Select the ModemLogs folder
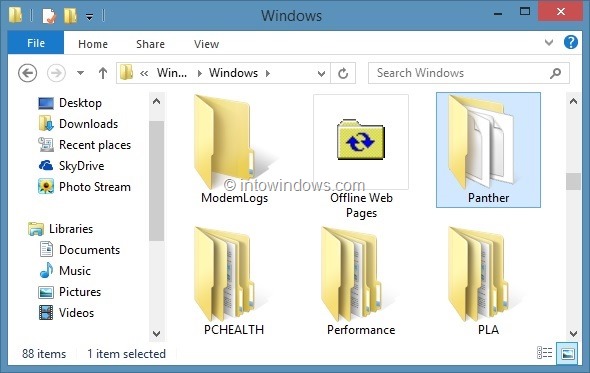 point(234,149)
